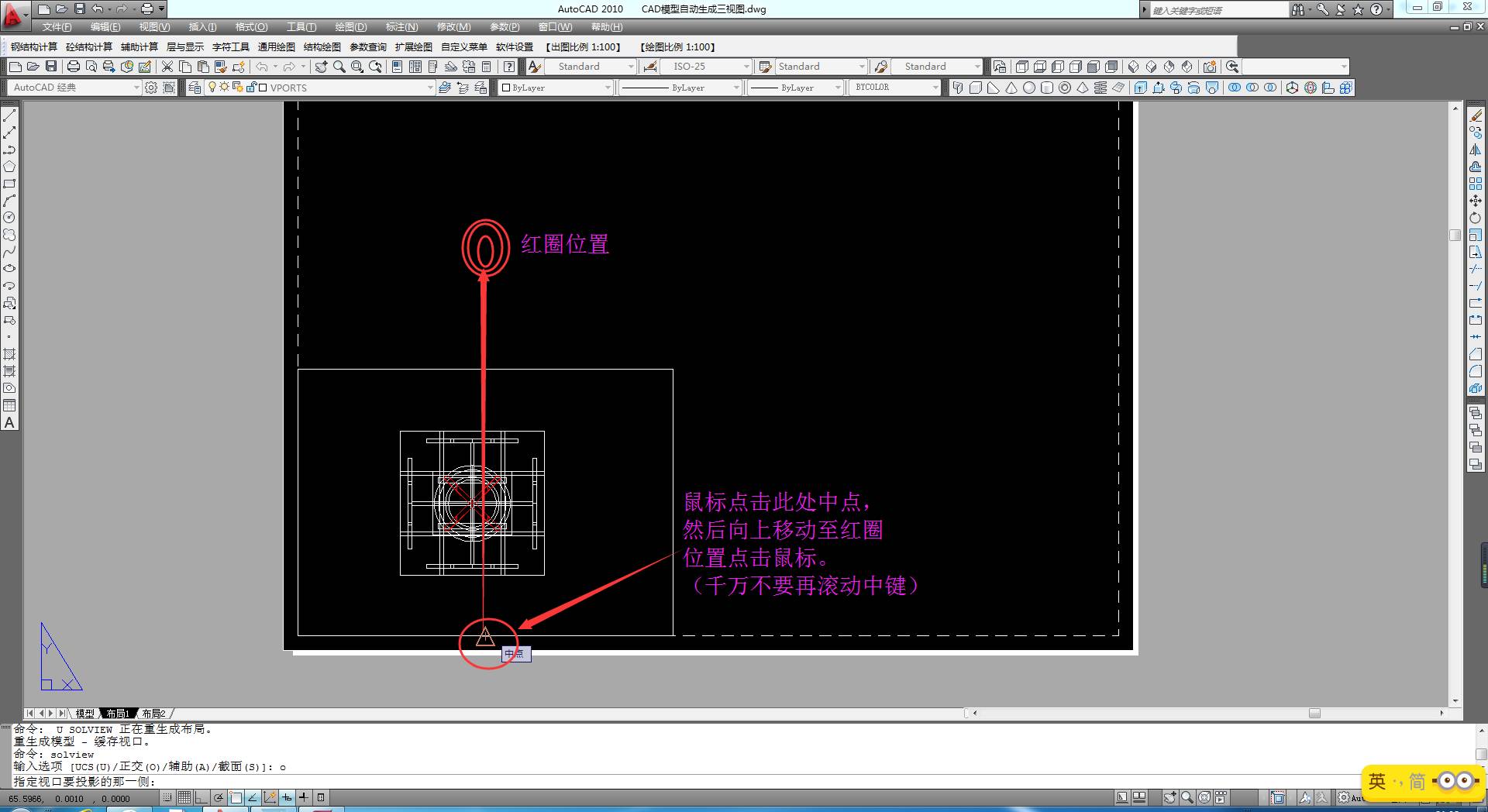Open the ISO-25 dimension style dropdown

coord(705,67)
